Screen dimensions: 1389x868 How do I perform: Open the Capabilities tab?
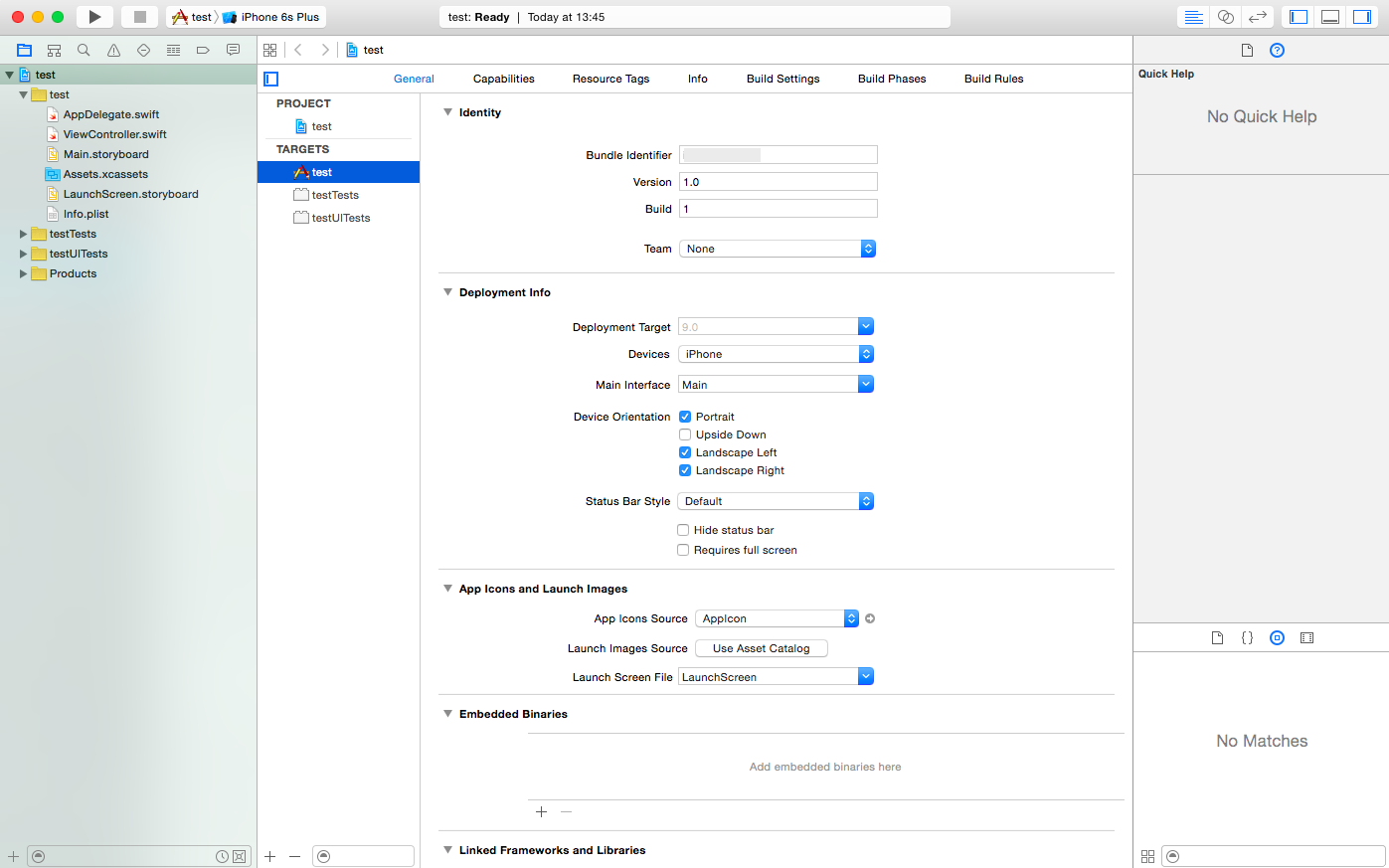point(503,79)
